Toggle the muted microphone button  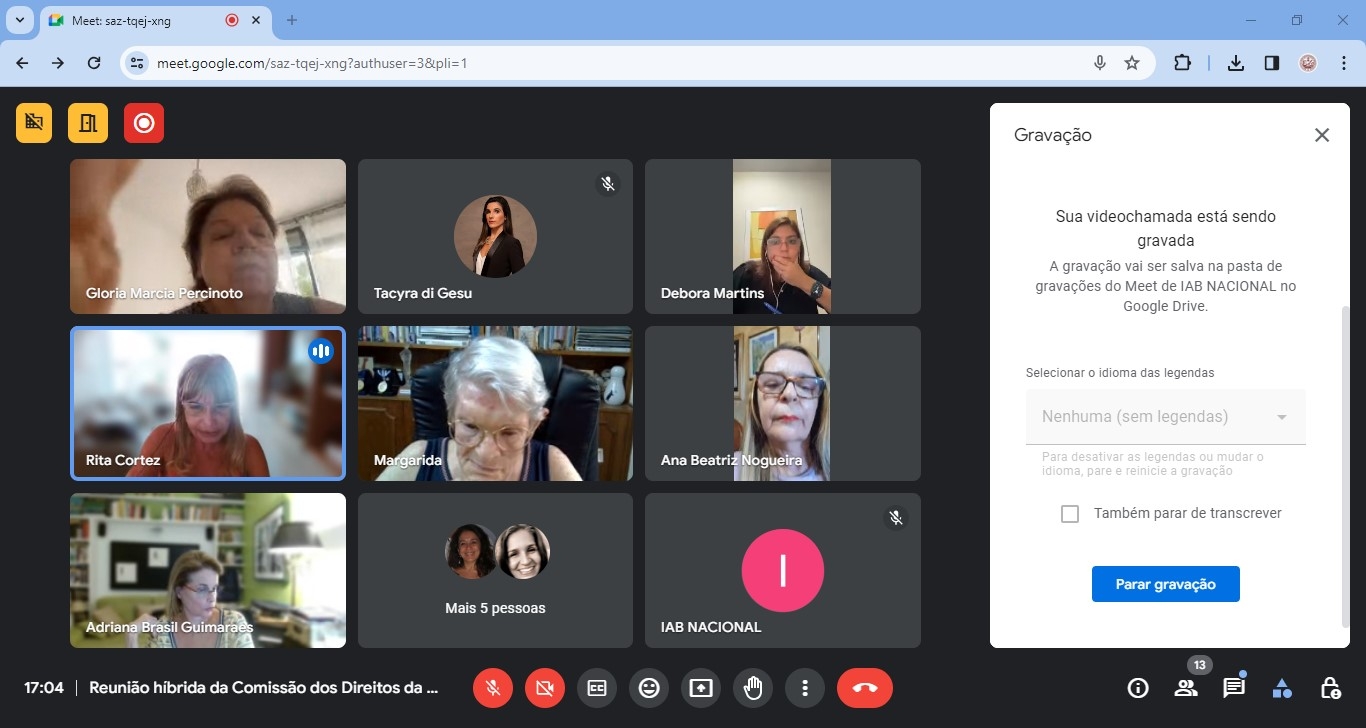493,688
